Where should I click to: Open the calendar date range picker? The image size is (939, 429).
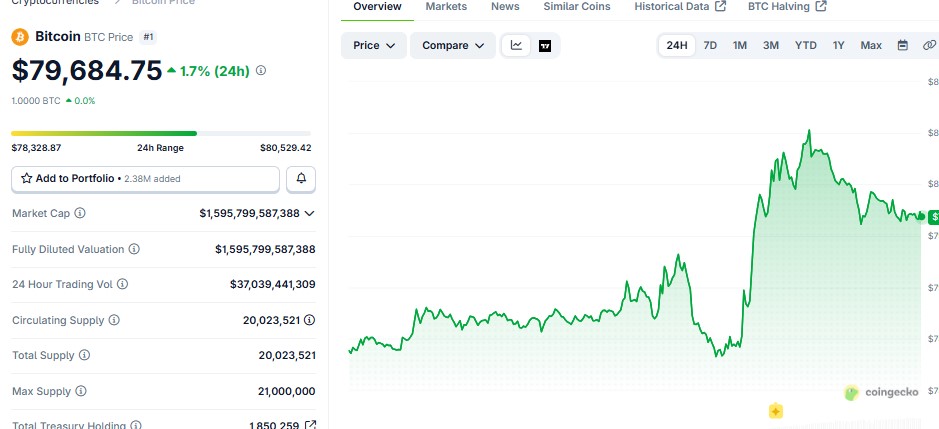click(902, 45)
